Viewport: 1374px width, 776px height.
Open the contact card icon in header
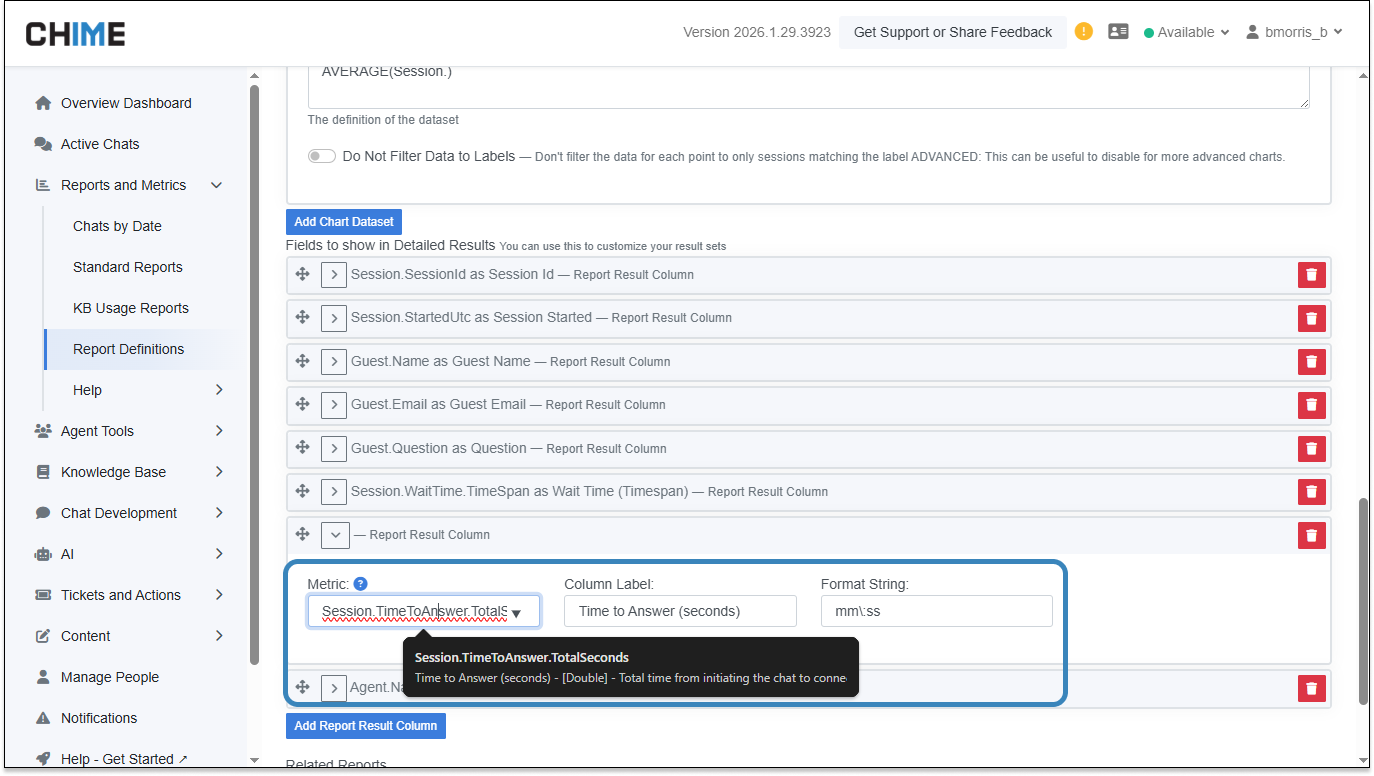point(1118,32)
